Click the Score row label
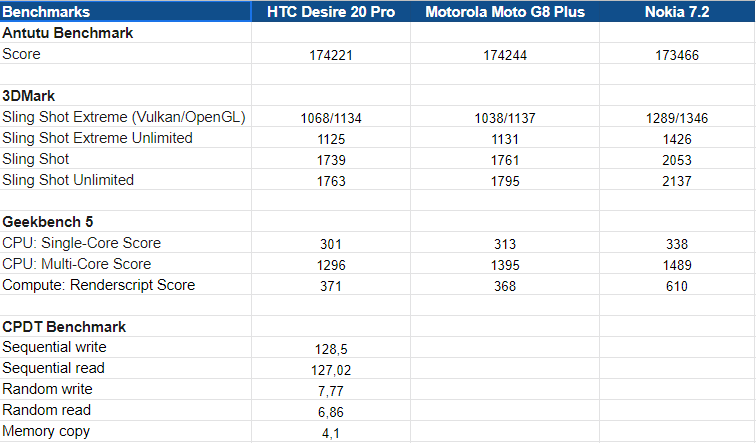The image size is (756, 443). (21, 54)
